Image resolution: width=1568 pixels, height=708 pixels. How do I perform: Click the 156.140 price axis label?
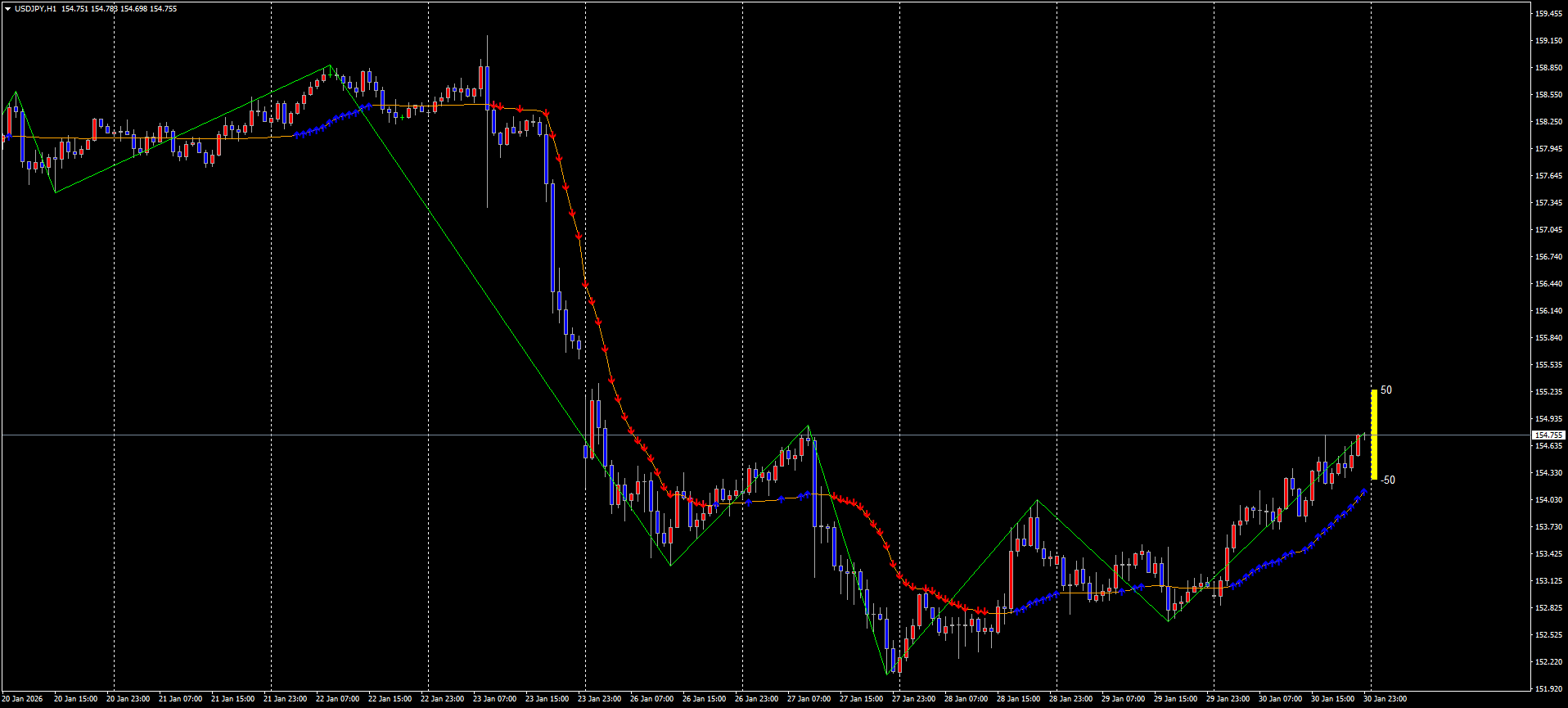(1547, 311)
